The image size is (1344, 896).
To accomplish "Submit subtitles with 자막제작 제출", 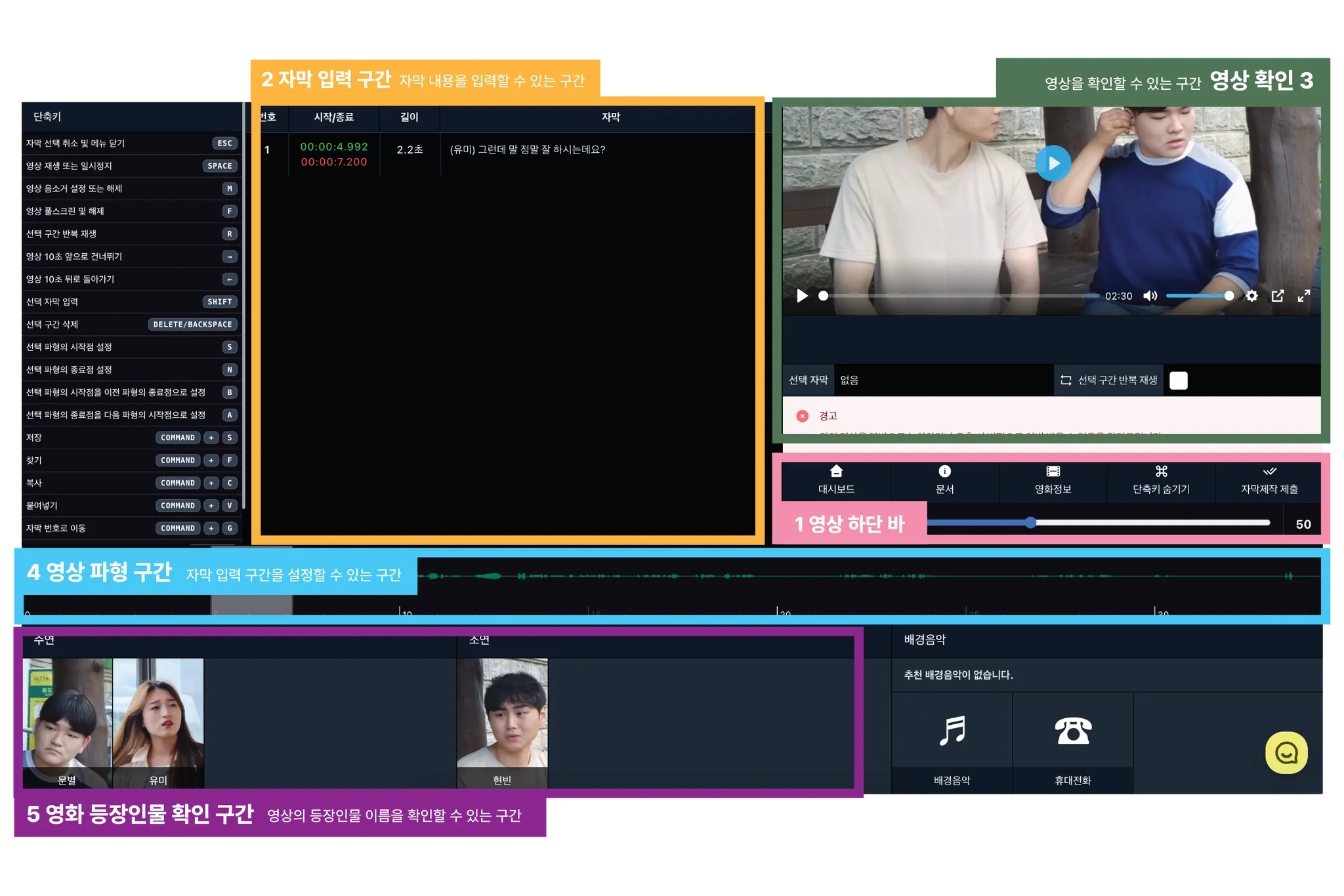I will pyautogui.click(x=1269, y=479).
